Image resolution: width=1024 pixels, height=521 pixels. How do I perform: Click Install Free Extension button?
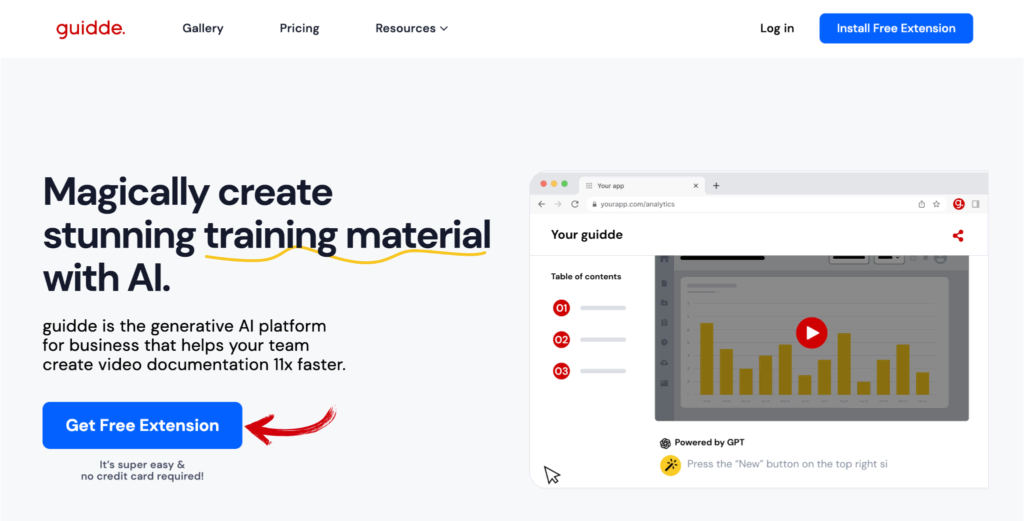[895, 29]
